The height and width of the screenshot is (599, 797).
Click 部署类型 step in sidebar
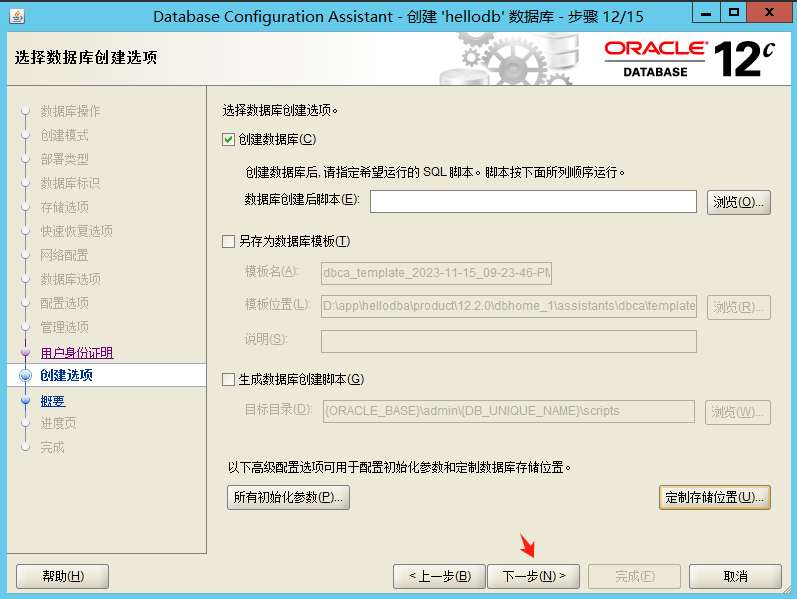(x=64, y=159)
